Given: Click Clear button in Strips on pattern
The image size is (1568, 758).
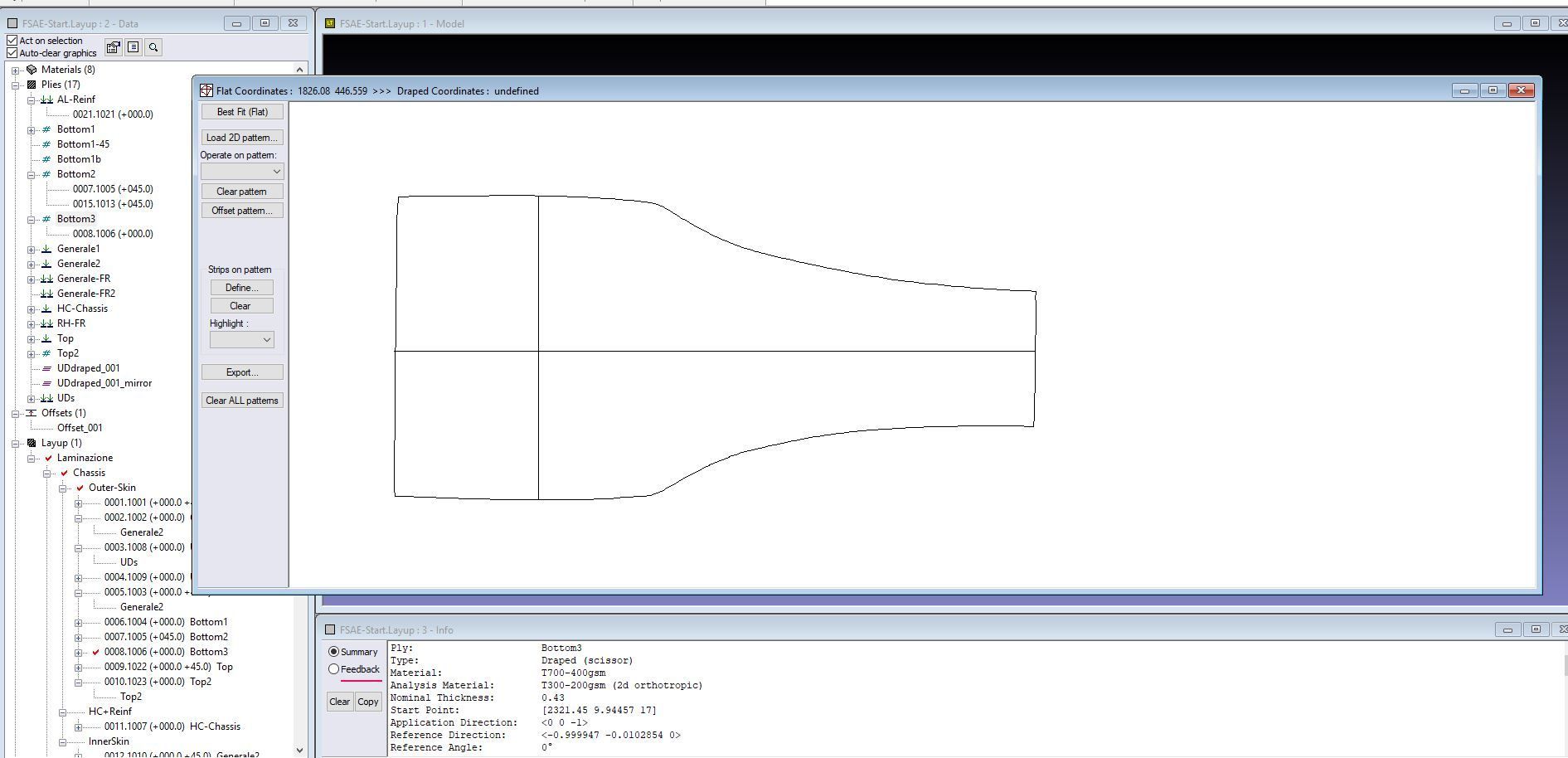Looking at the screenshot, I should click(241, 306).
